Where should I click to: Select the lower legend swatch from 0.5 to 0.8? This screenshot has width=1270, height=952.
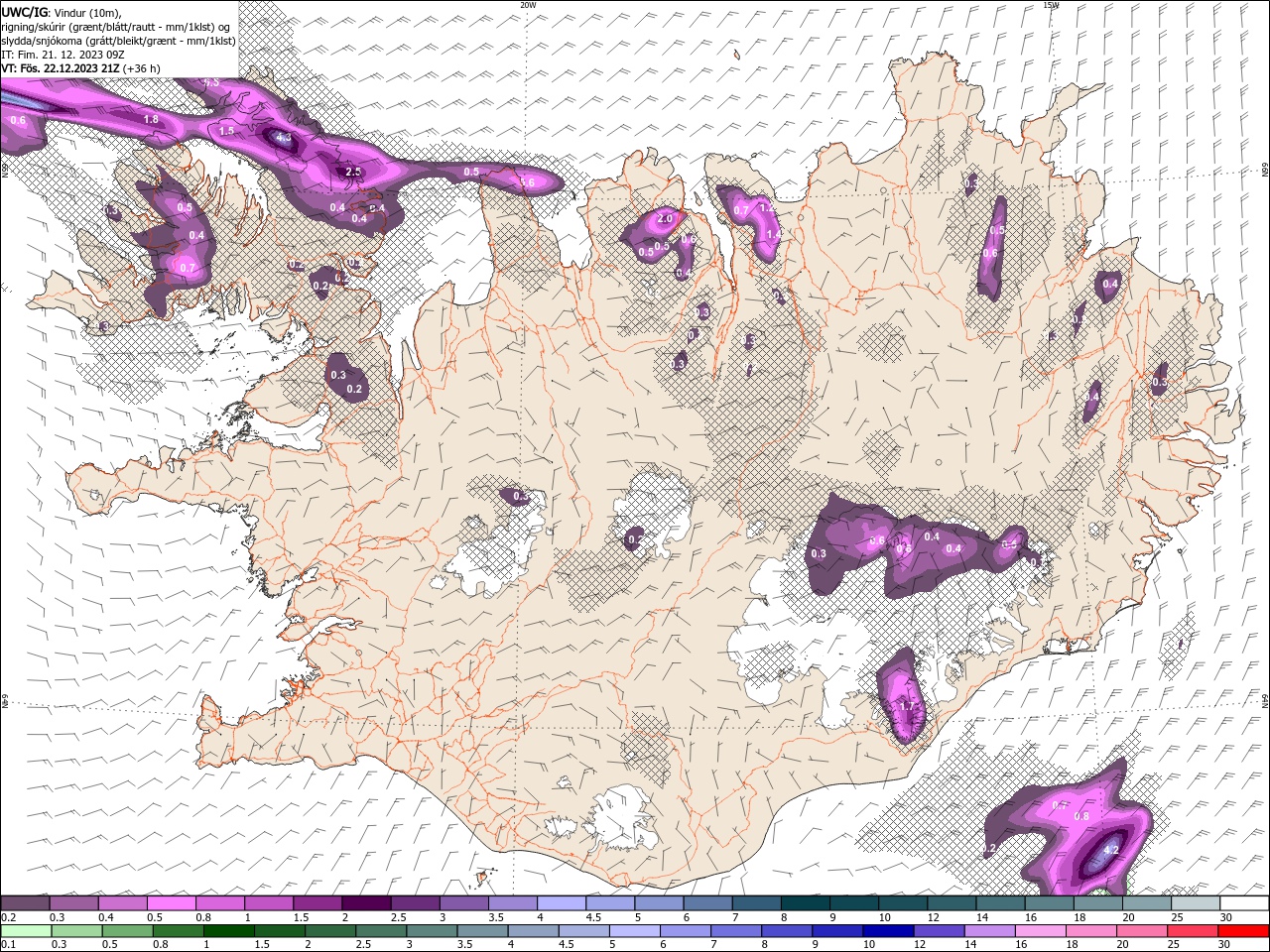tap(127, 931)
